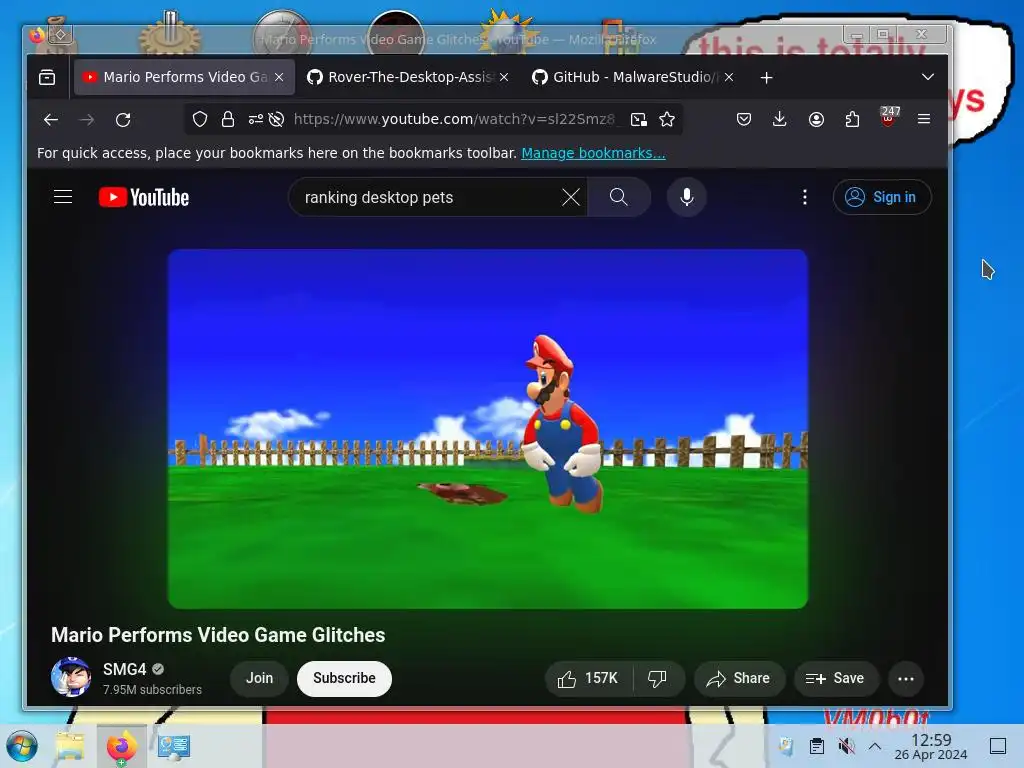Close the GitHub MalwareStudio tab

[729, 77]
